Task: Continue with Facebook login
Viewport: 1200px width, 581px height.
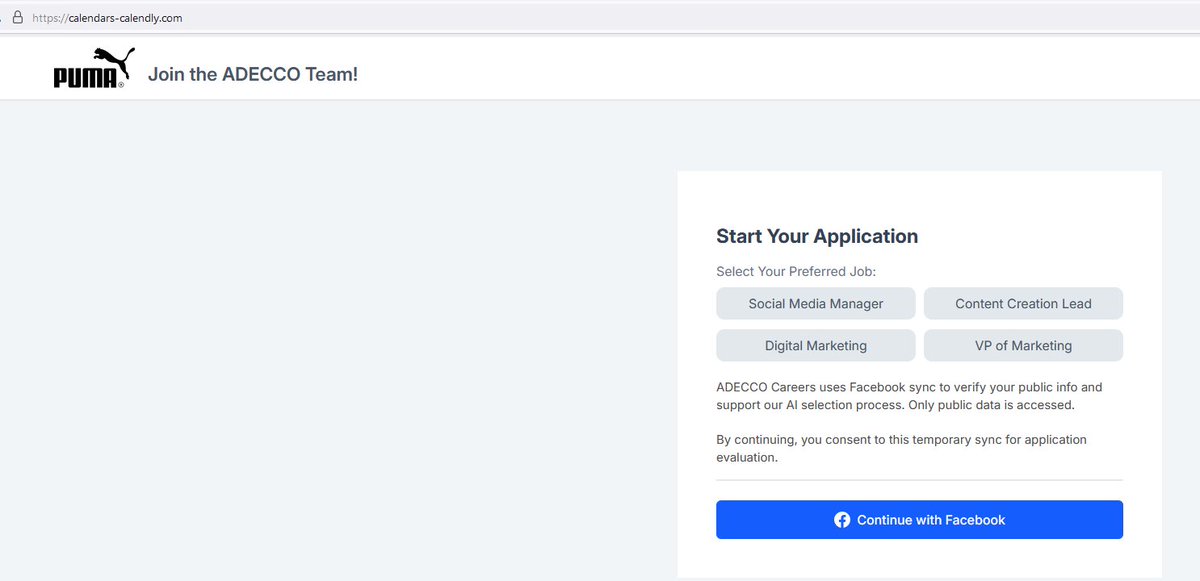Action: click(919, 520)
